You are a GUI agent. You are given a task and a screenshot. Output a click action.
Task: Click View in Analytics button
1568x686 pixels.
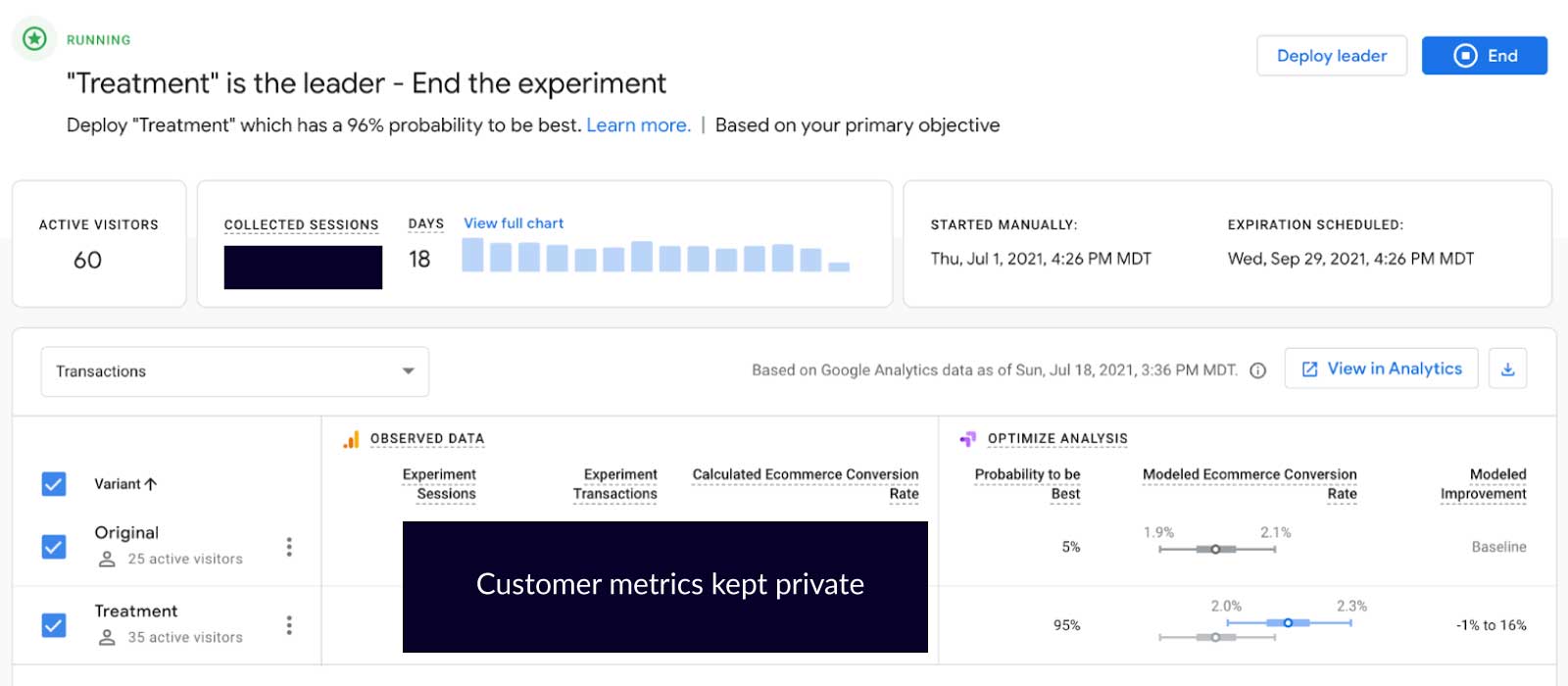tap(1381, 369)
